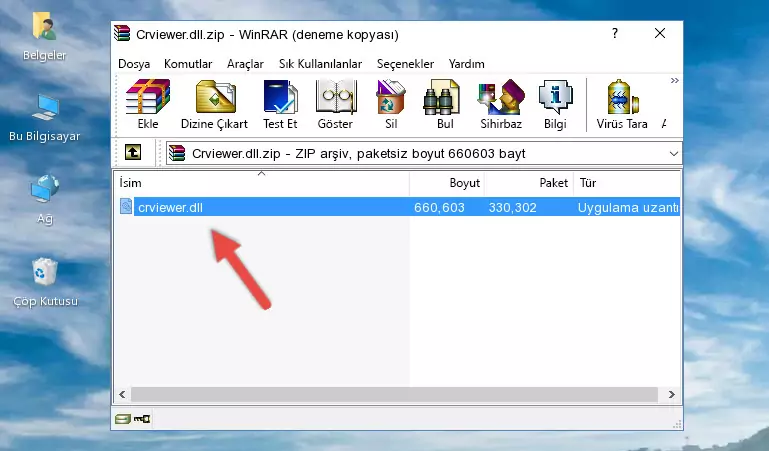
Task: Click the archive icon in address bar
Action: tap(177, 153)
